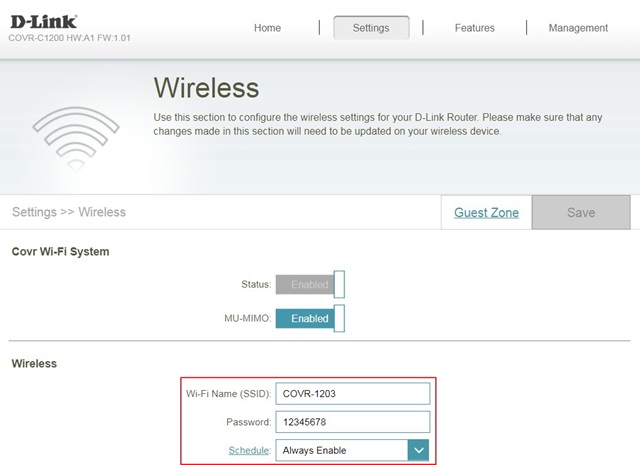Click the Wi-Fi Name (SSID) field
640x465 pixels.
point(352,394)
